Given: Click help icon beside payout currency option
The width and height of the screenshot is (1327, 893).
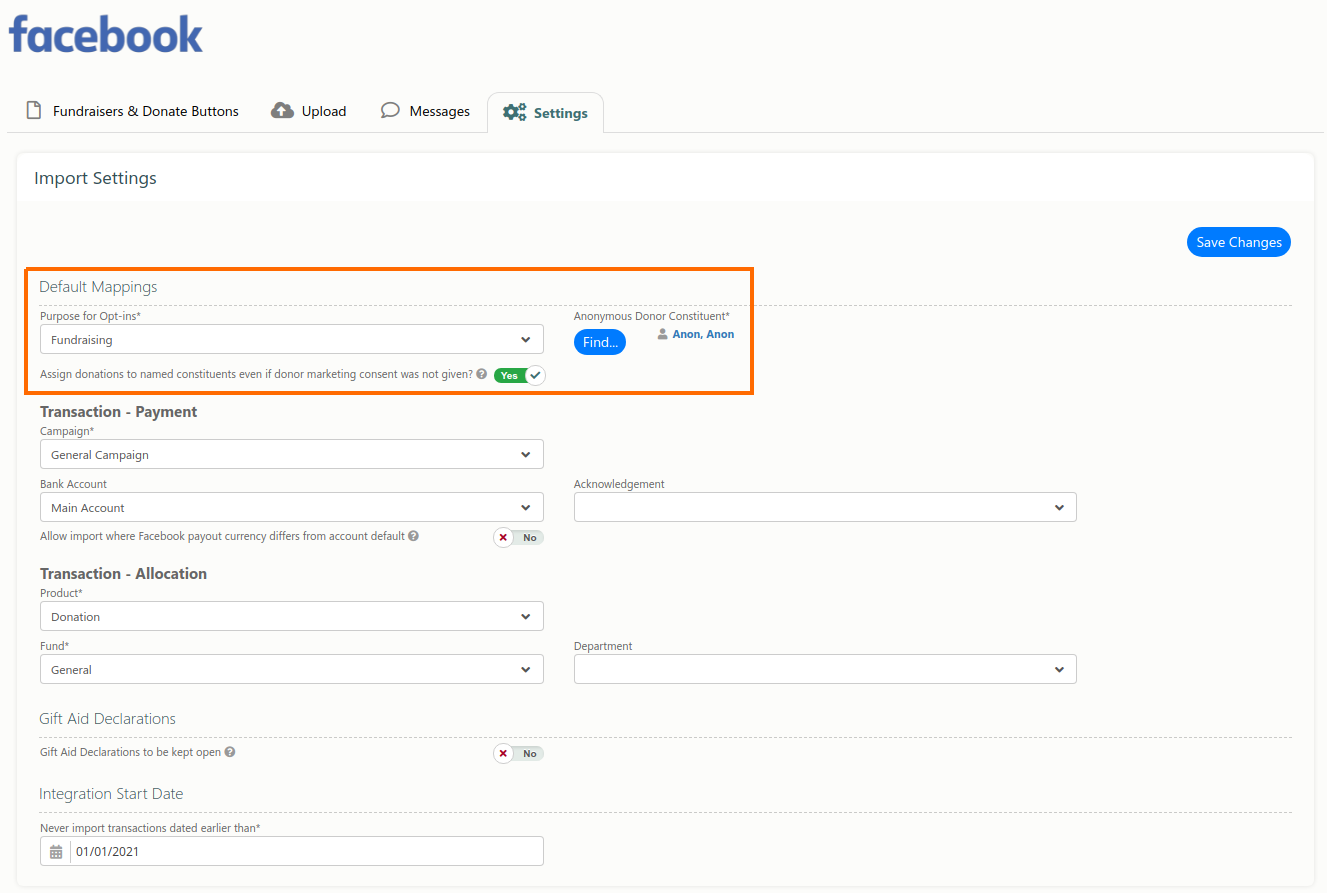Looking at the screenshot, I should click(413, 536).
